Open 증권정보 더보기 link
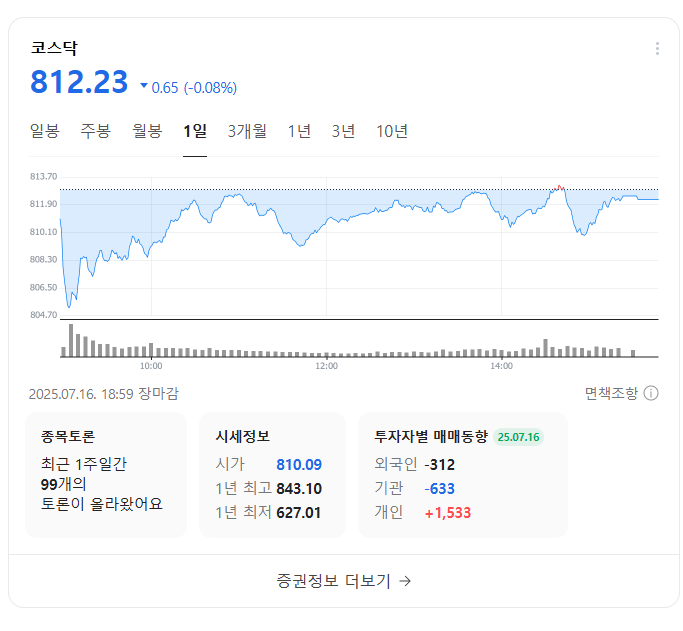683x631 pixels. (x=344, y=580)
